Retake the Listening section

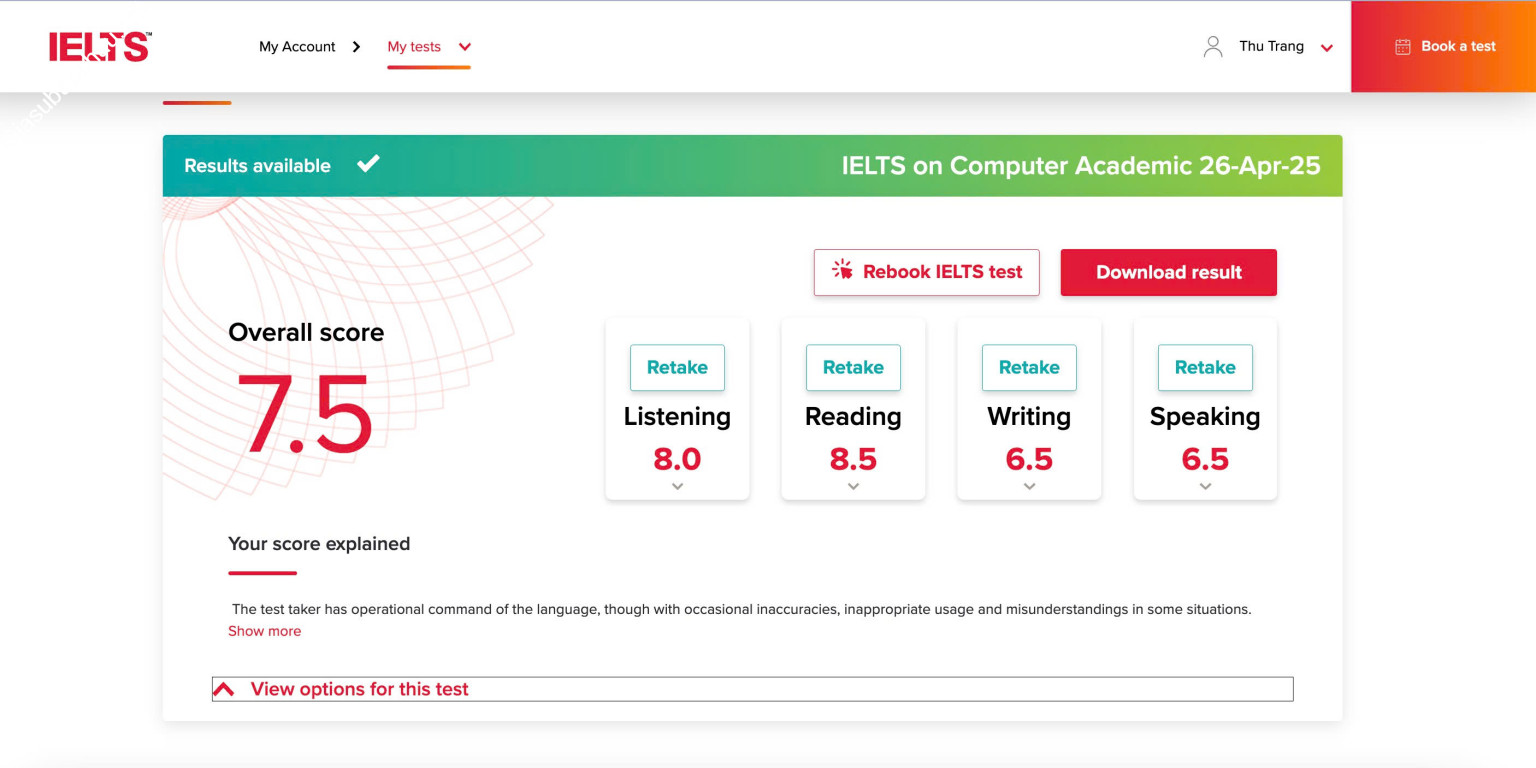[x=677, y=367]
